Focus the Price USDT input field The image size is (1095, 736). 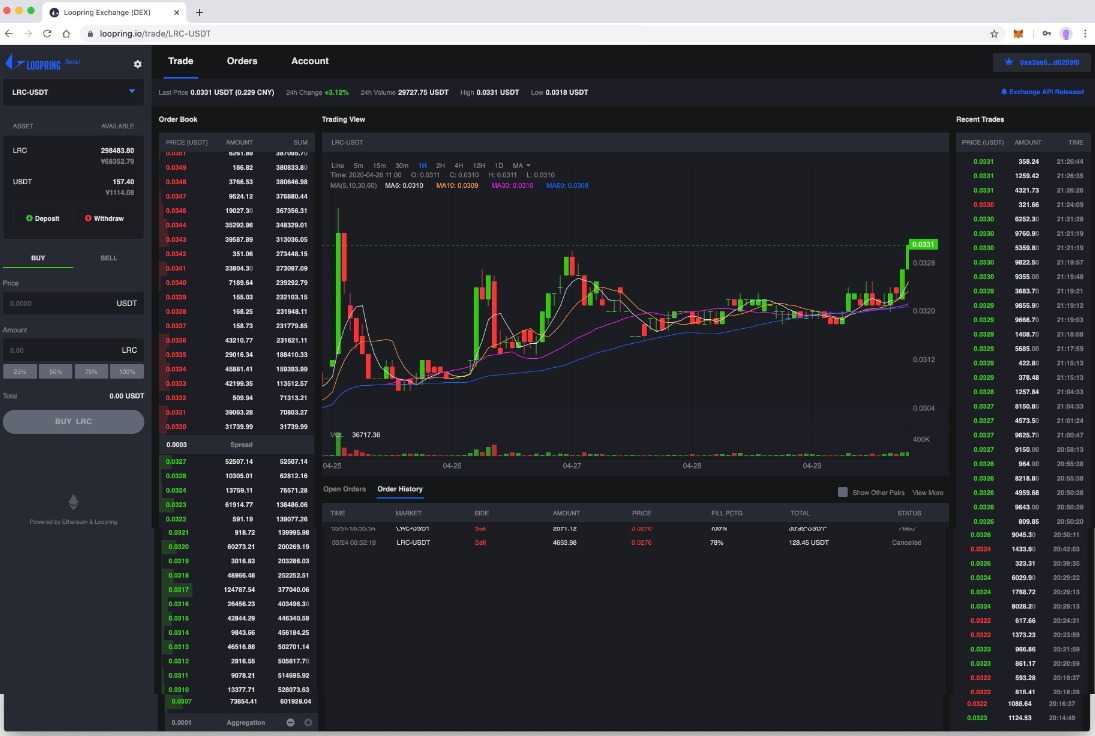tap(73, 303)
